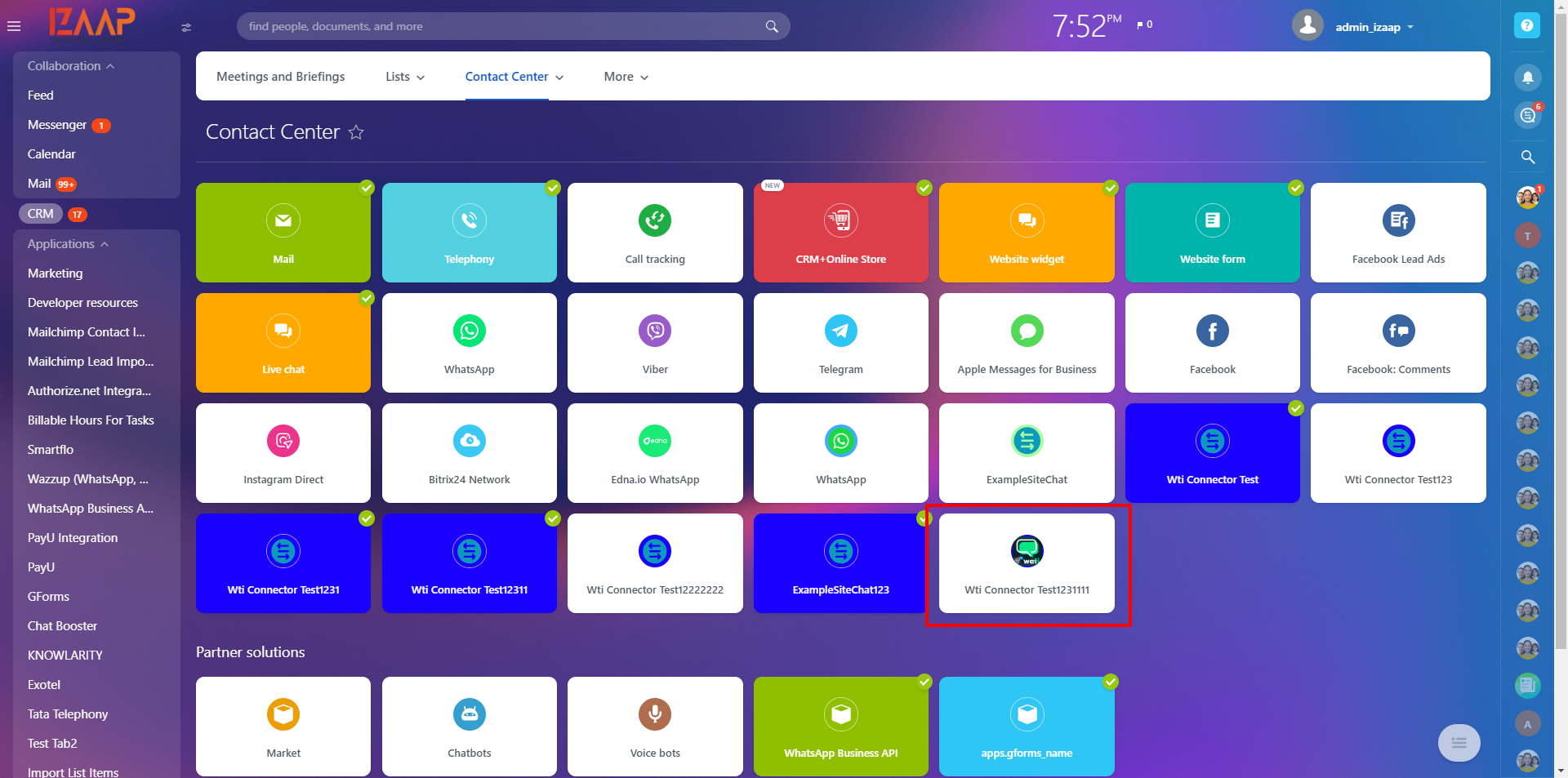The width and height of the screenshot is (1568, 778).
Task: Open the floating round list button
Action: [x=1459, y=743]
